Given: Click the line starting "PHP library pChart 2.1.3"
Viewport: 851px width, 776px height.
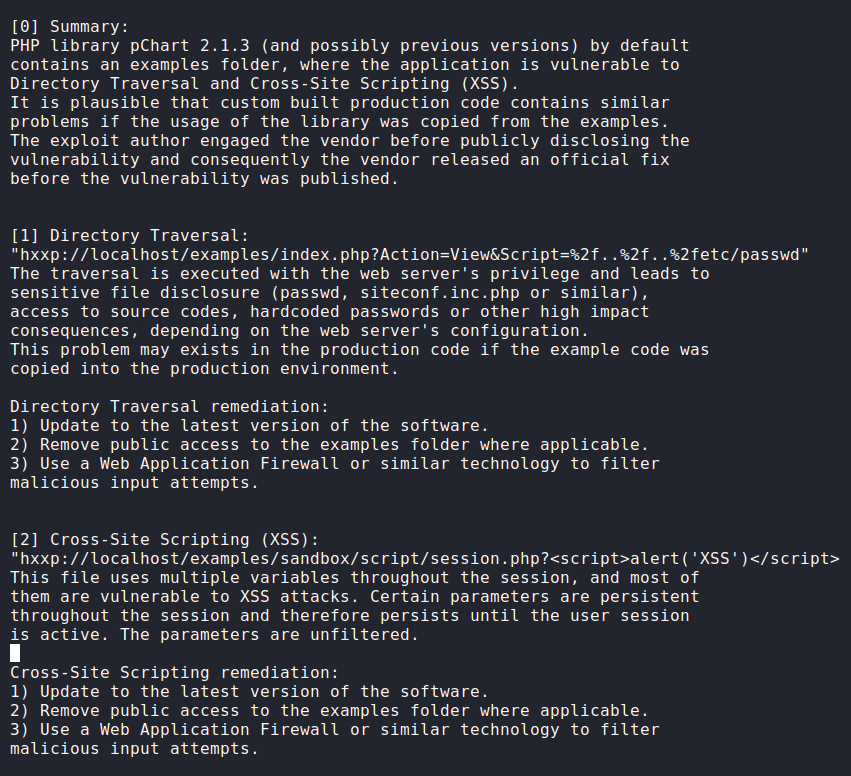Looking at the screenshot, I should click(x=349, y=45).
